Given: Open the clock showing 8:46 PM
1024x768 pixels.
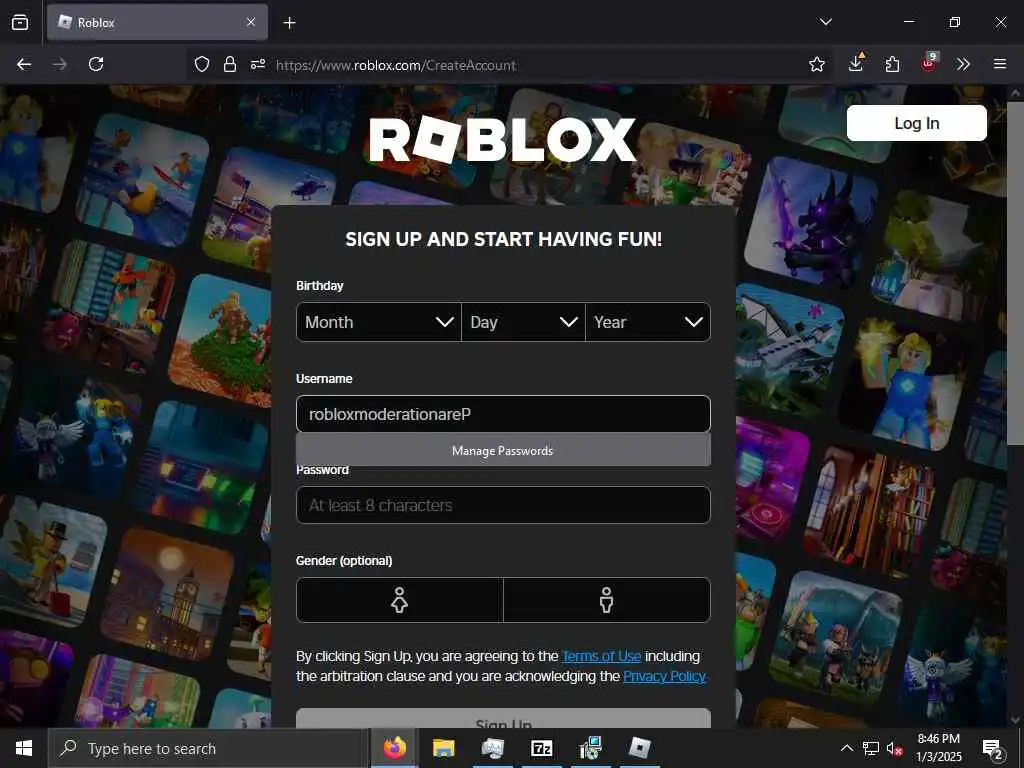Looking at the screenshot, I should click(938, 748).
